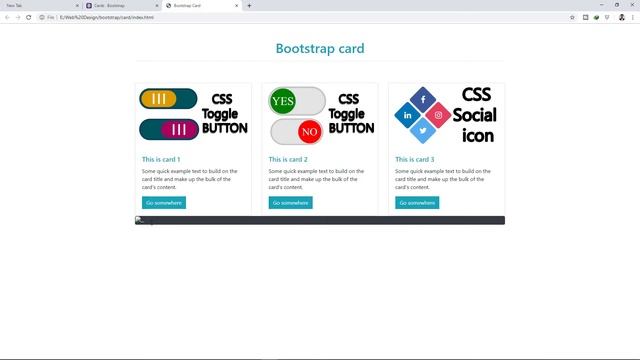640x360 pixels.
Task: Reload the current page
Action: [x=29, y=18]
